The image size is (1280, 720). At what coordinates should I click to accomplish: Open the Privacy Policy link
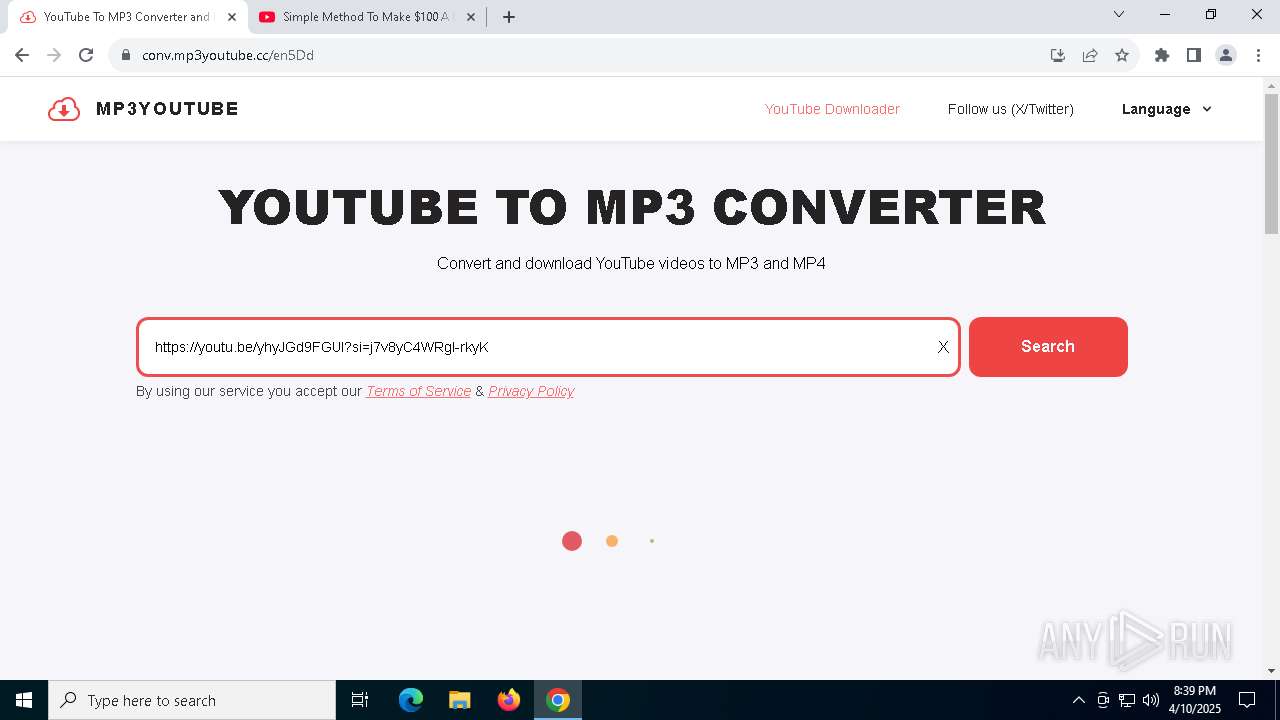pyautogui.click(x=531, y=391)
